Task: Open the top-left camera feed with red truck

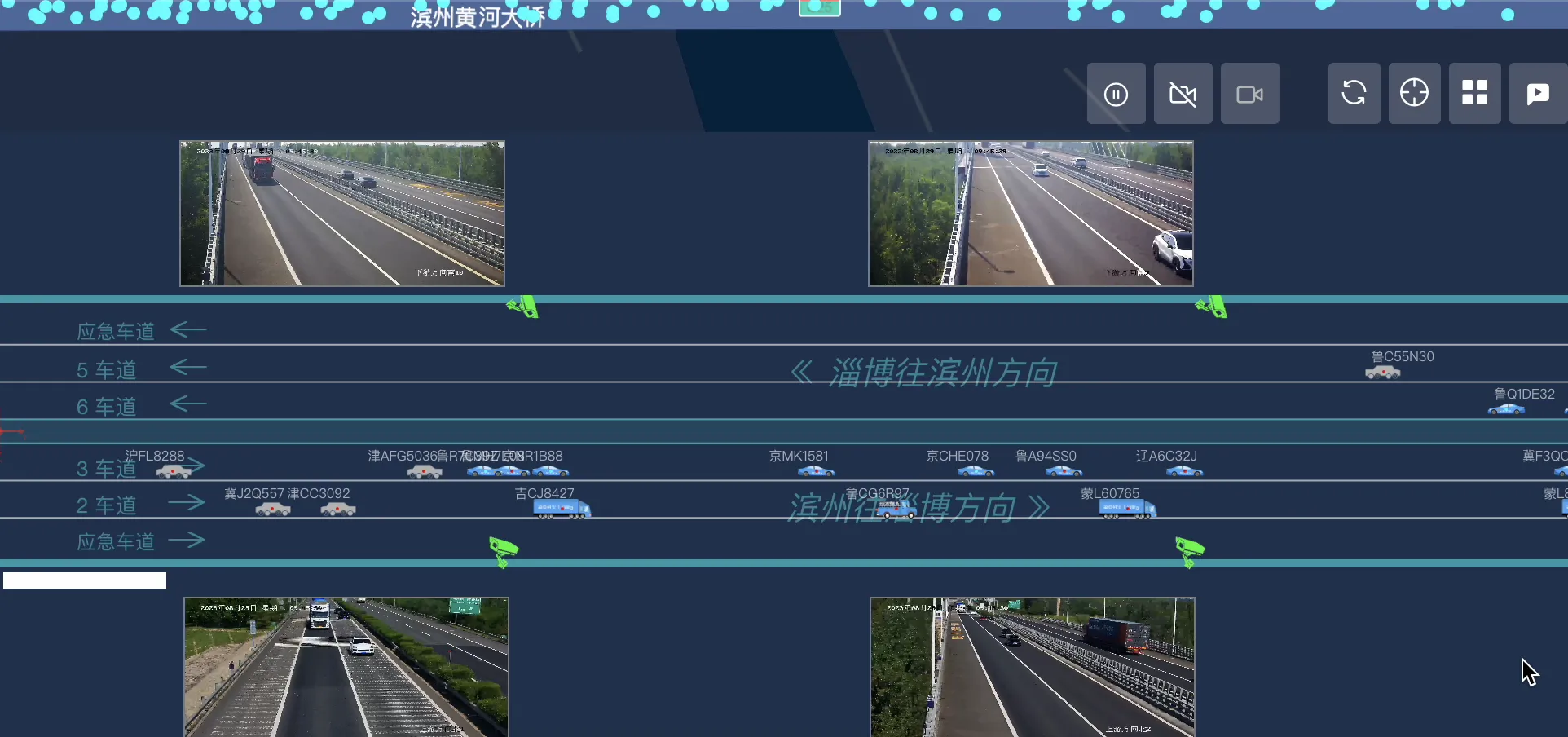Action: [342, 214]
